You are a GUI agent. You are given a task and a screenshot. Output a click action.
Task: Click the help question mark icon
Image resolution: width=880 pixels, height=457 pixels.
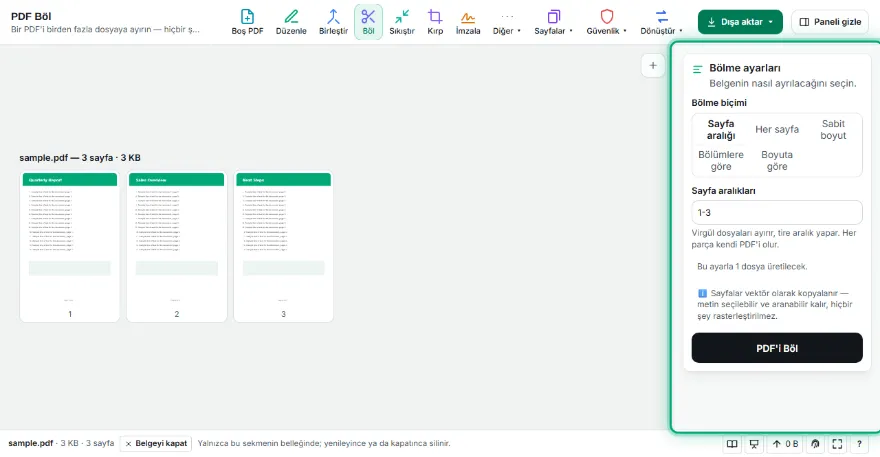click(x=859, y=444)
